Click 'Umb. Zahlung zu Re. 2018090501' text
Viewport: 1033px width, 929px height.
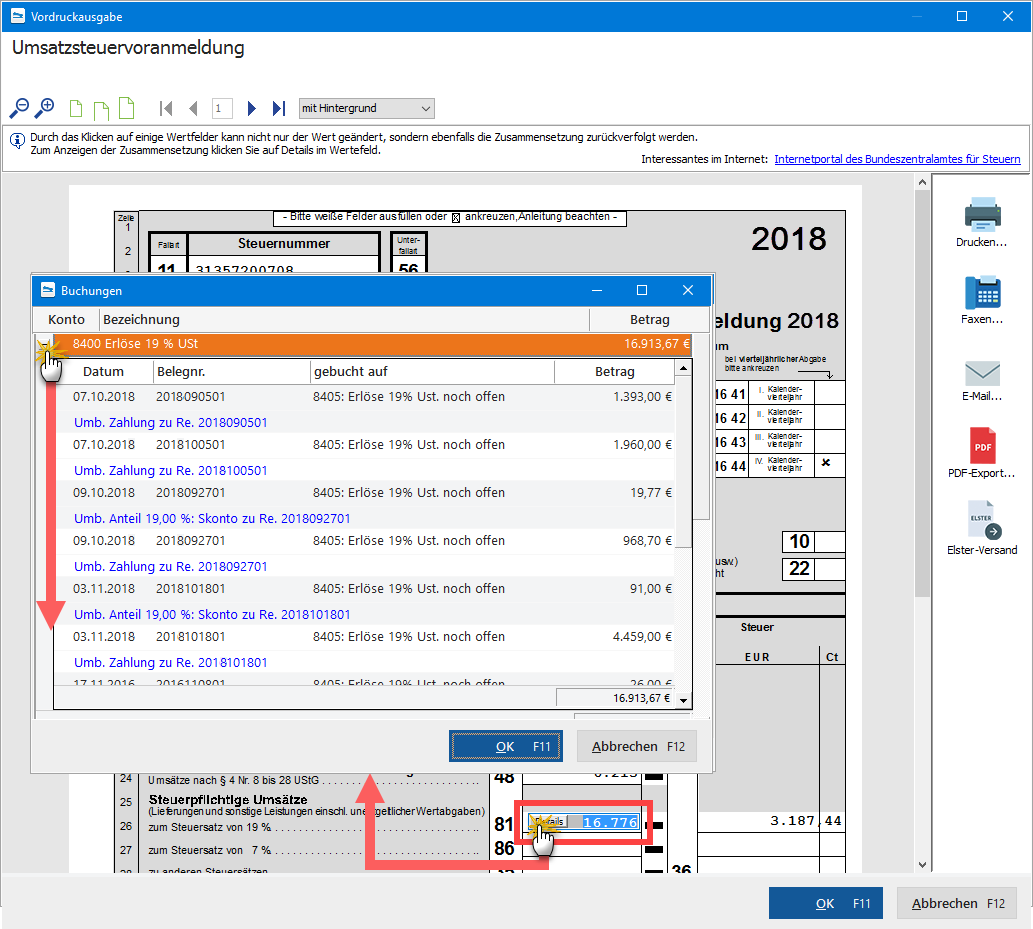(171, 422)
